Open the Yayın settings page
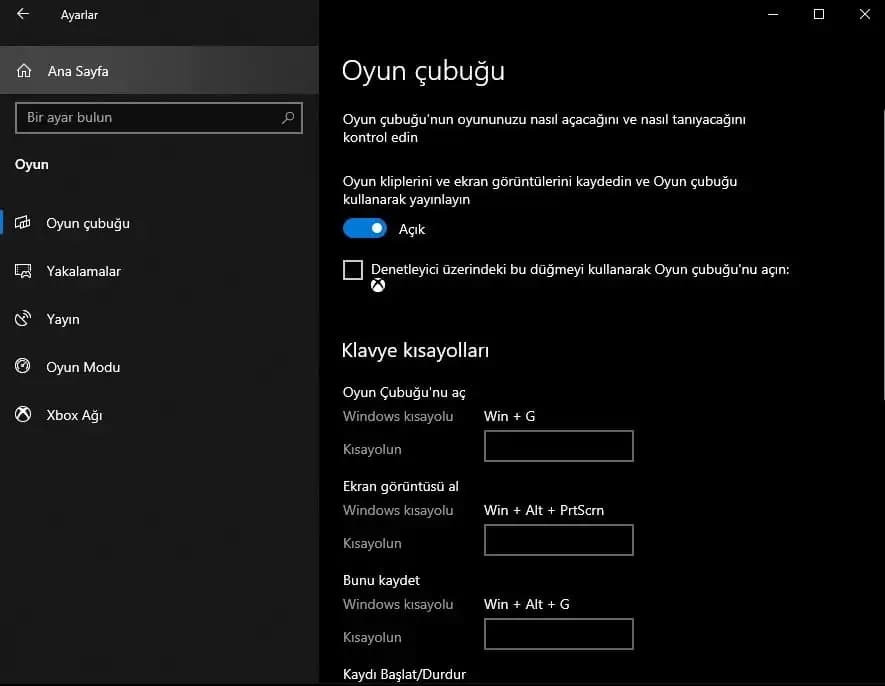 tap(63, 319)
